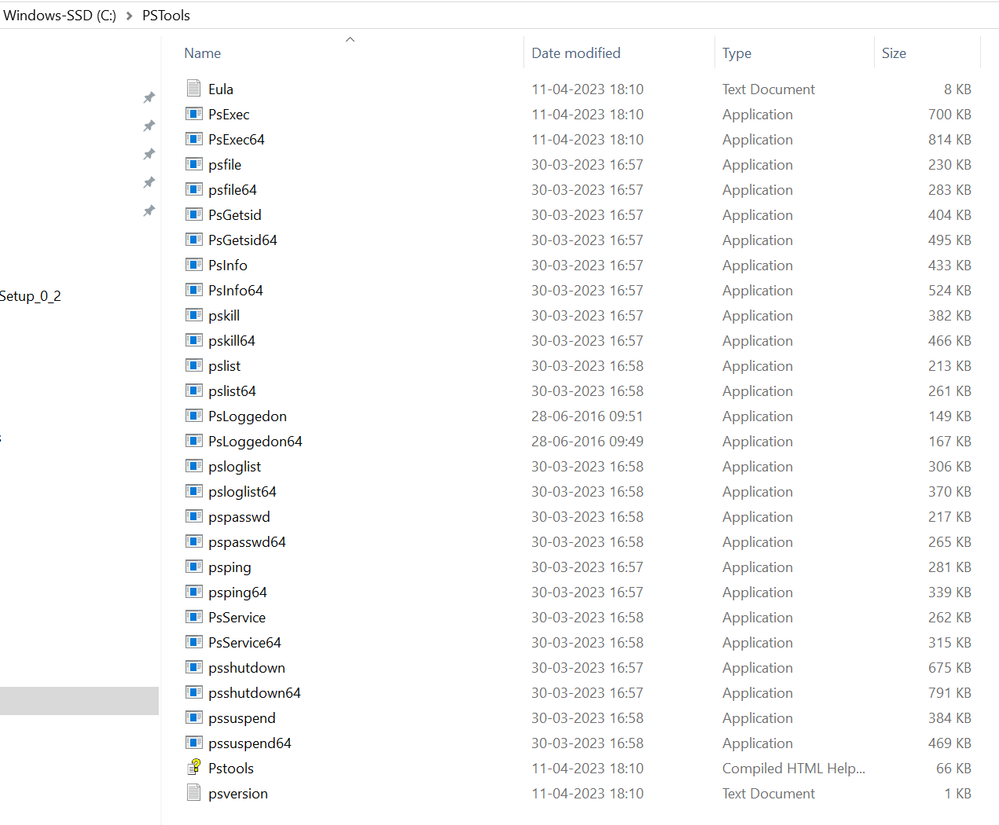Viewport: 999px width, 825px height.
Task: Select the highlighted gray navigation pane item
Action: pos(79,701)
